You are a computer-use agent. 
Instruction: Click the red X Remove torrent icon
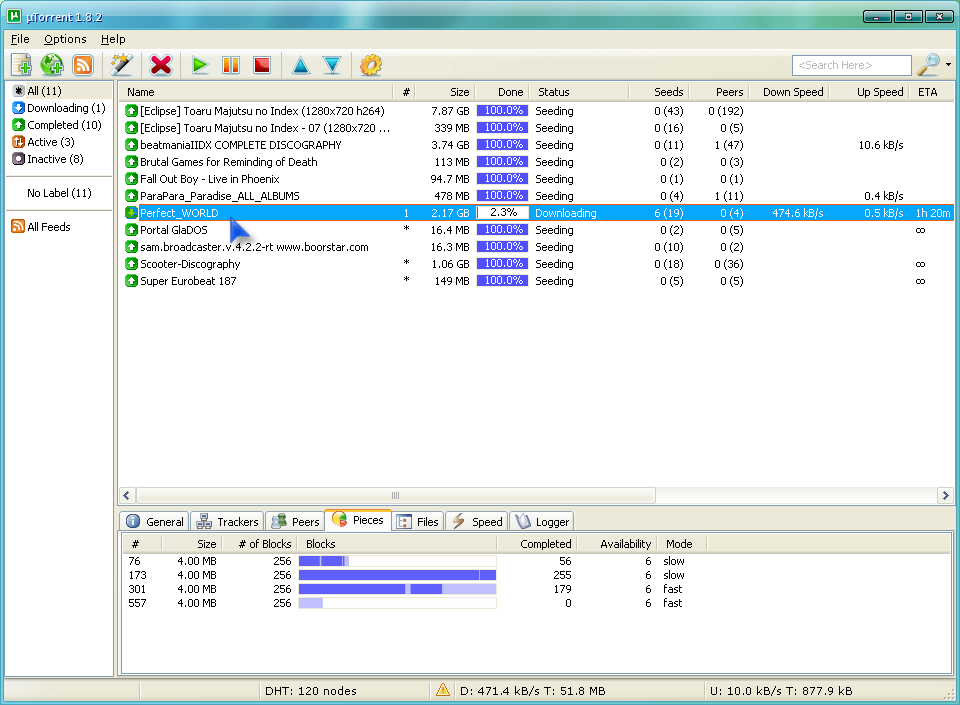point(160,65)
